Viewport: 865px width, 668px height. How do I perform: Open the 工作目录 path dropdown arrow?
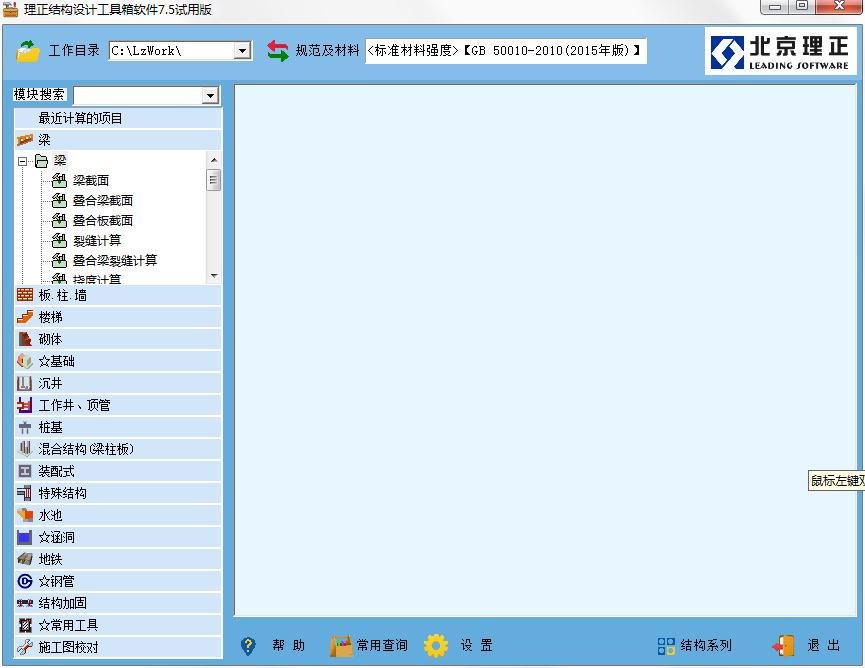pyautogui.click(x=242, y=51)
